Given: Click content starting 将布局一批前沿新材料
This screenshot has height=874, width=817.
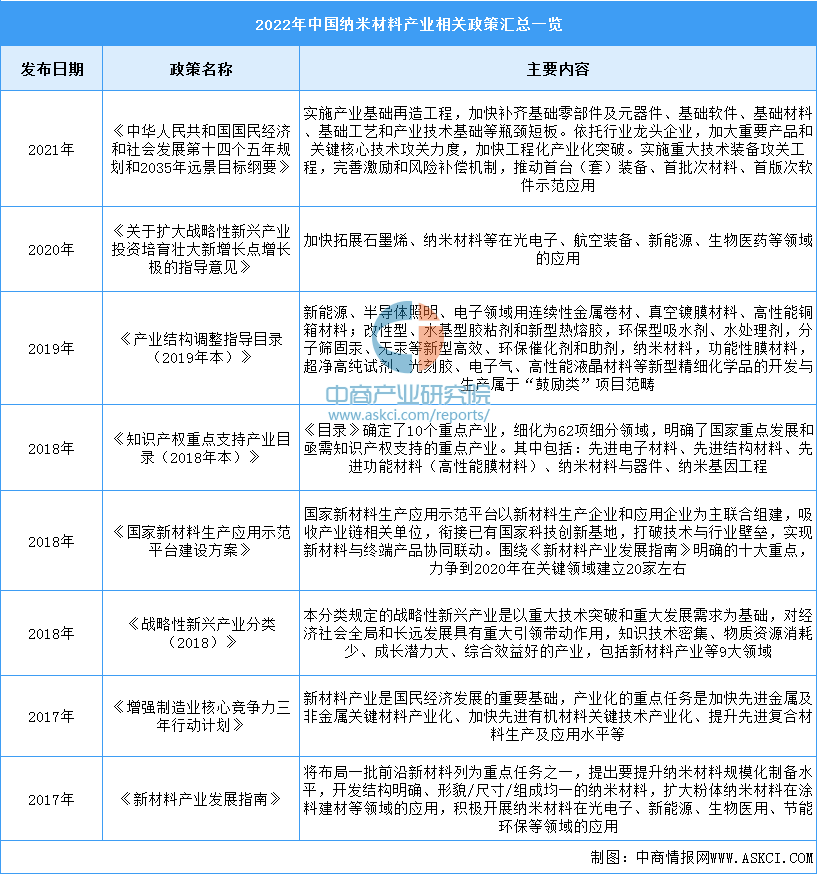Looking at the screenshot, I should pyautogui.click(x=558, y=799).
